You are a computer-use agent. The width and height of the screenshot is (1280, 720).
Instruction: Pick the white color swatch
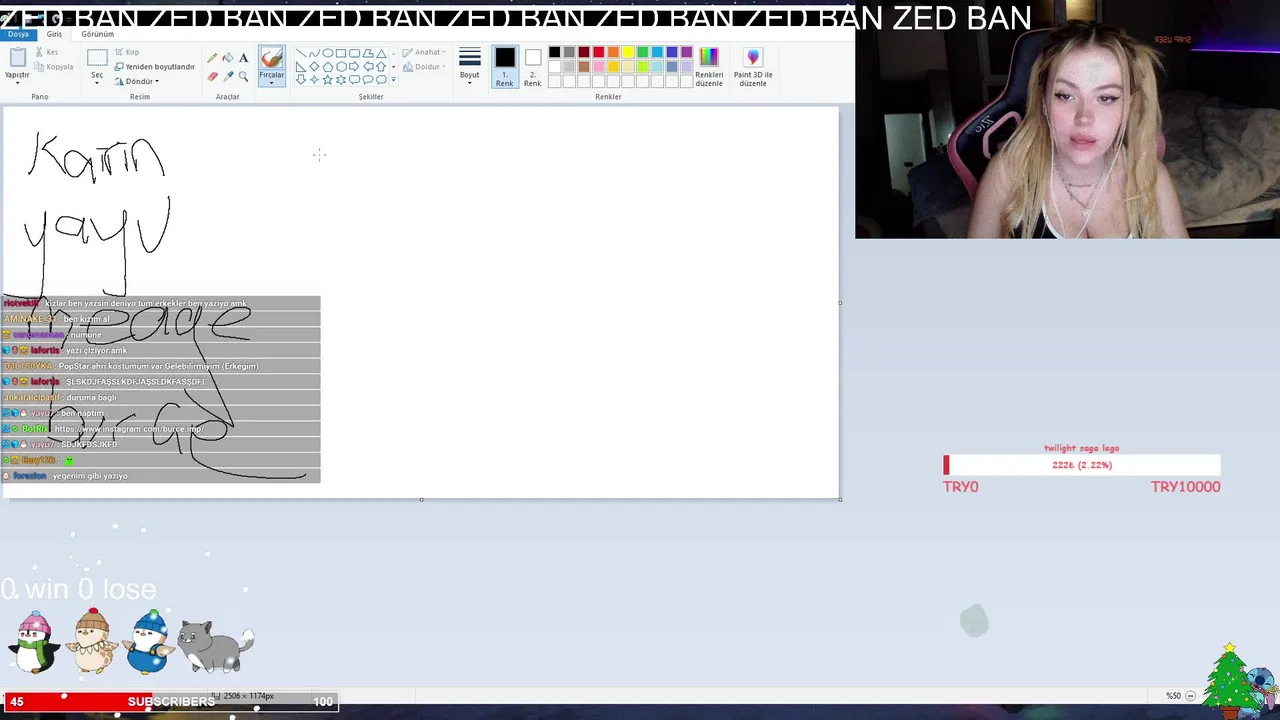point(554,67)
